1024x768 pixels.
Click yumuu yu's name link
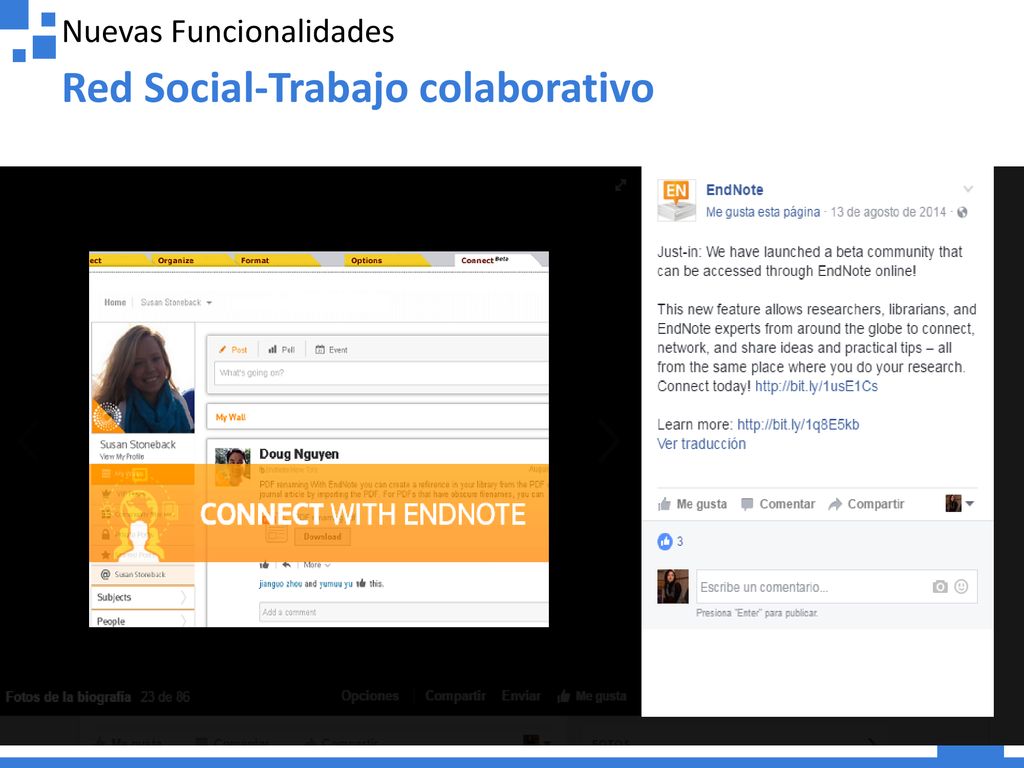[x=336, y=584]
